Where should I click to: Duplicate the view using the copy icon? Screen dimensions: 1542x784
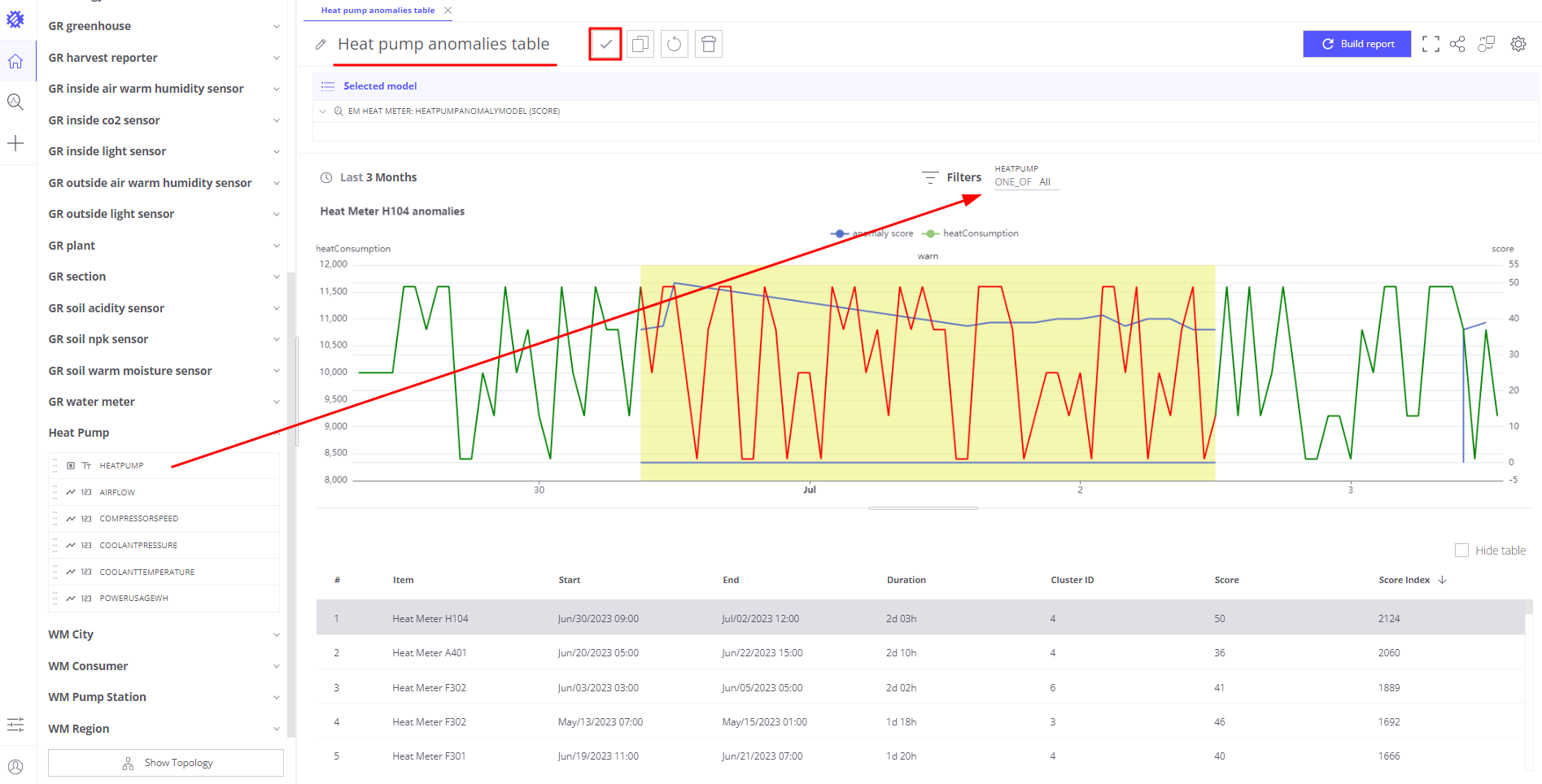coord(640,44)
